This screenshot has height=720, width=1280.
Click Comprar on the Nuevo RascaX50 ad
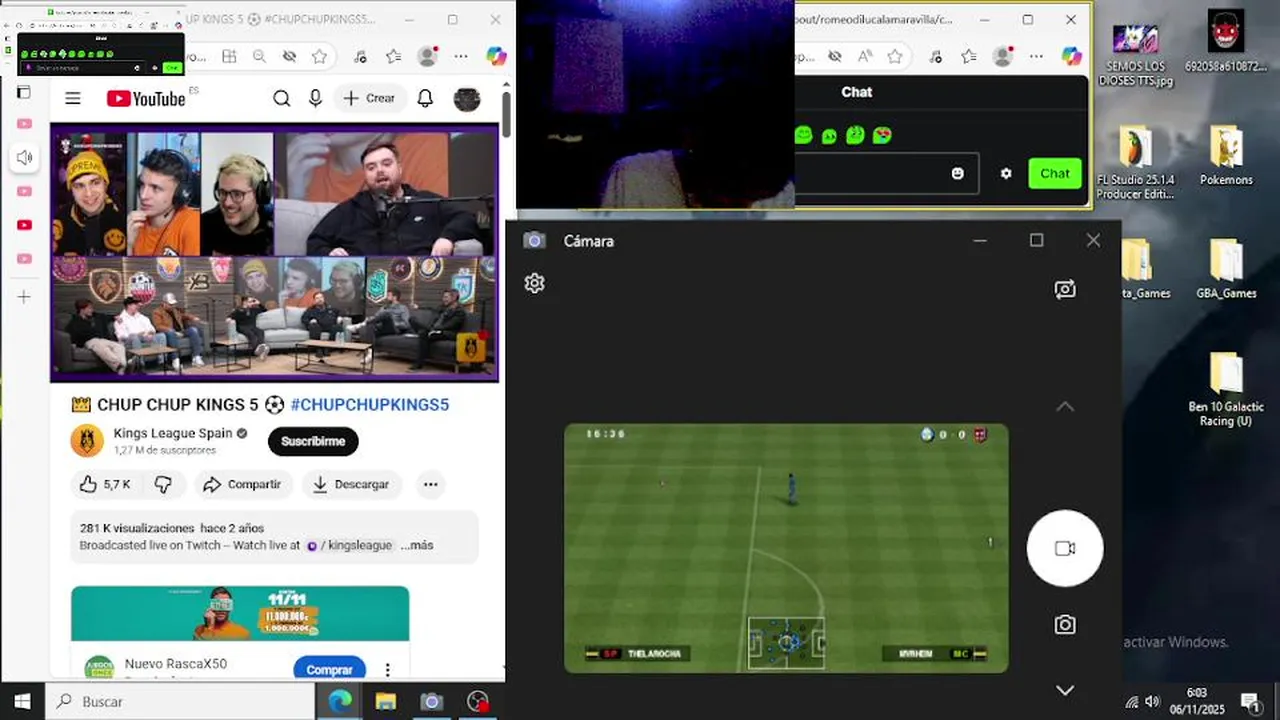tap(329, 669)
